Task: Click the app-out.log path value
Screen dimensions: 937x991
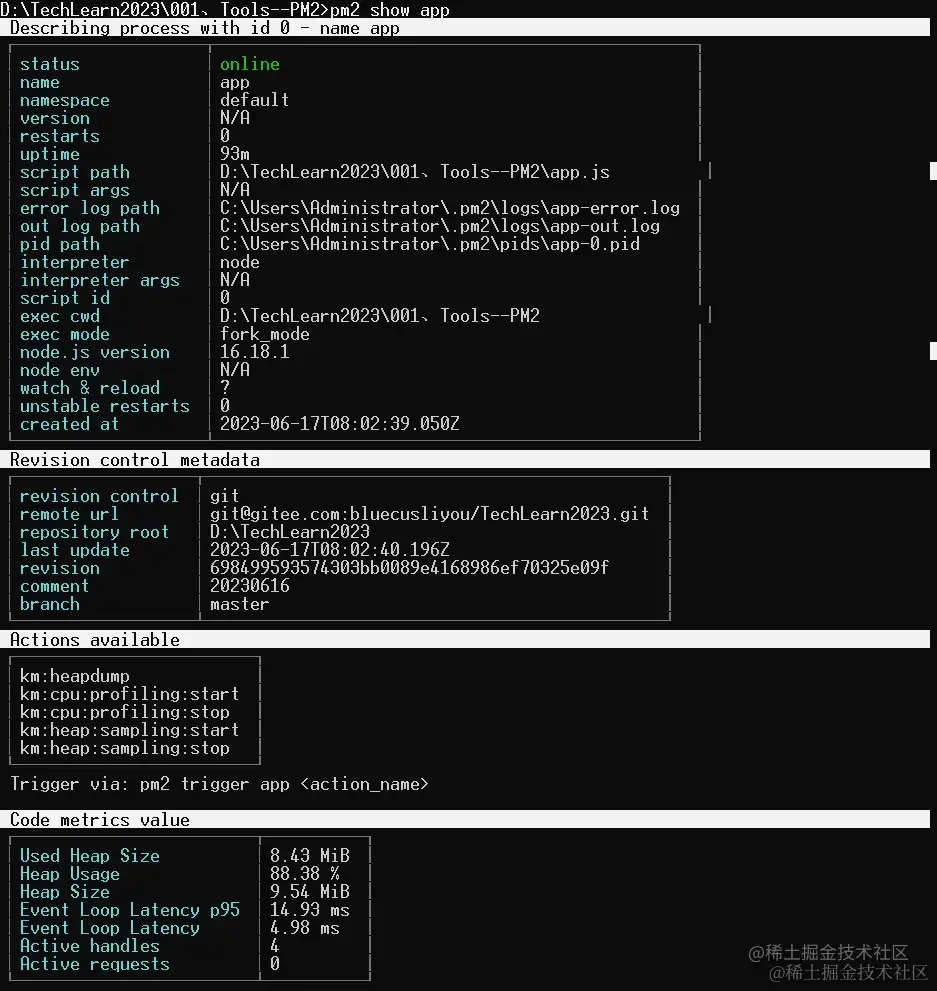Action: pos(440,226)
